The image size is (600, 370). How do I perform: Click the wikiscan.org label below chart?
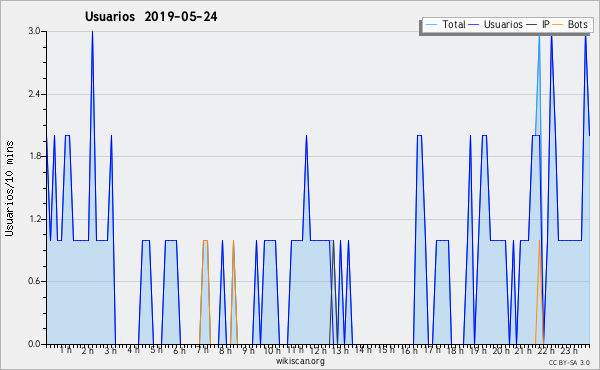pos(300,361)
